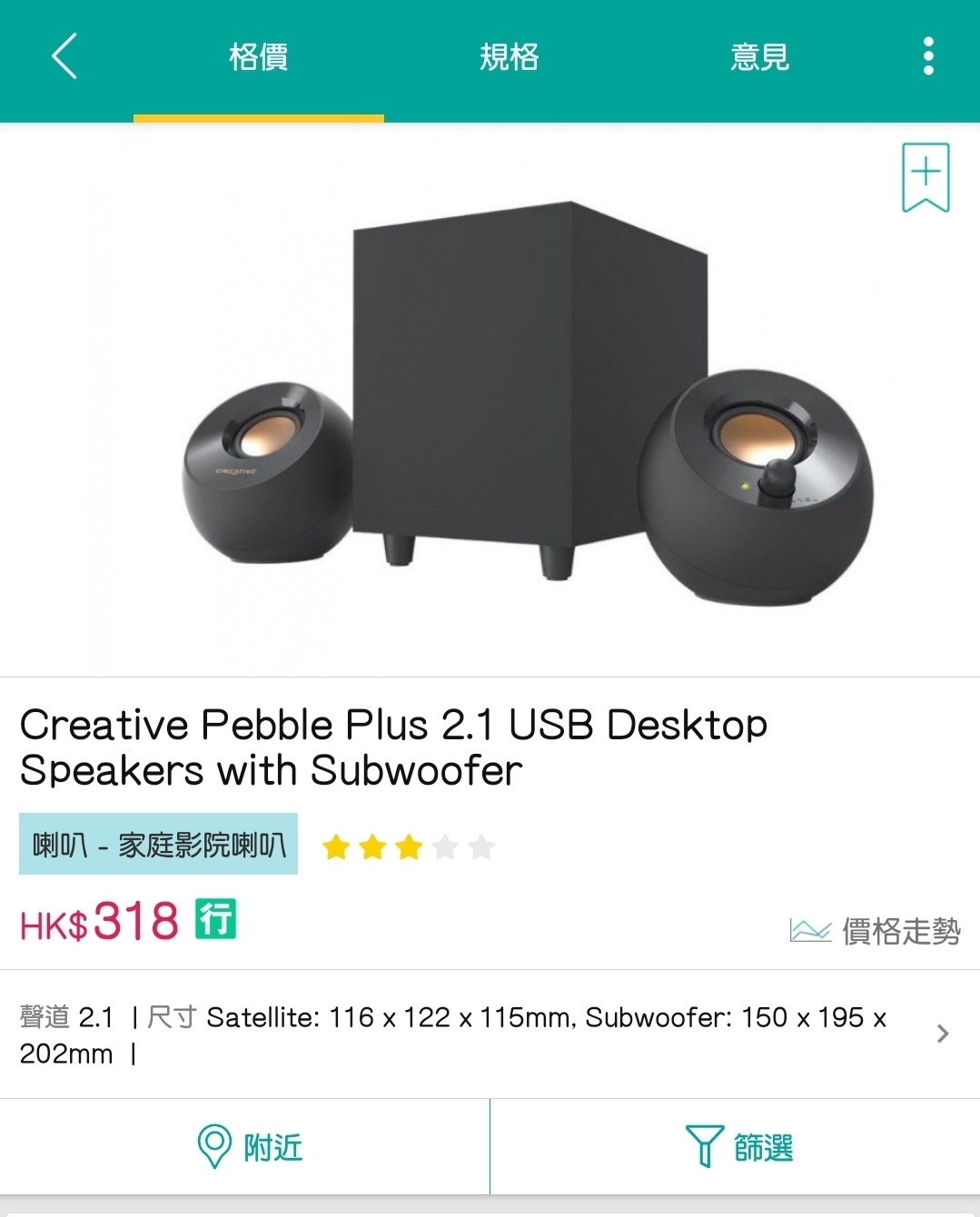Bookmark this product with the plus icon

[x=926, y=177]
